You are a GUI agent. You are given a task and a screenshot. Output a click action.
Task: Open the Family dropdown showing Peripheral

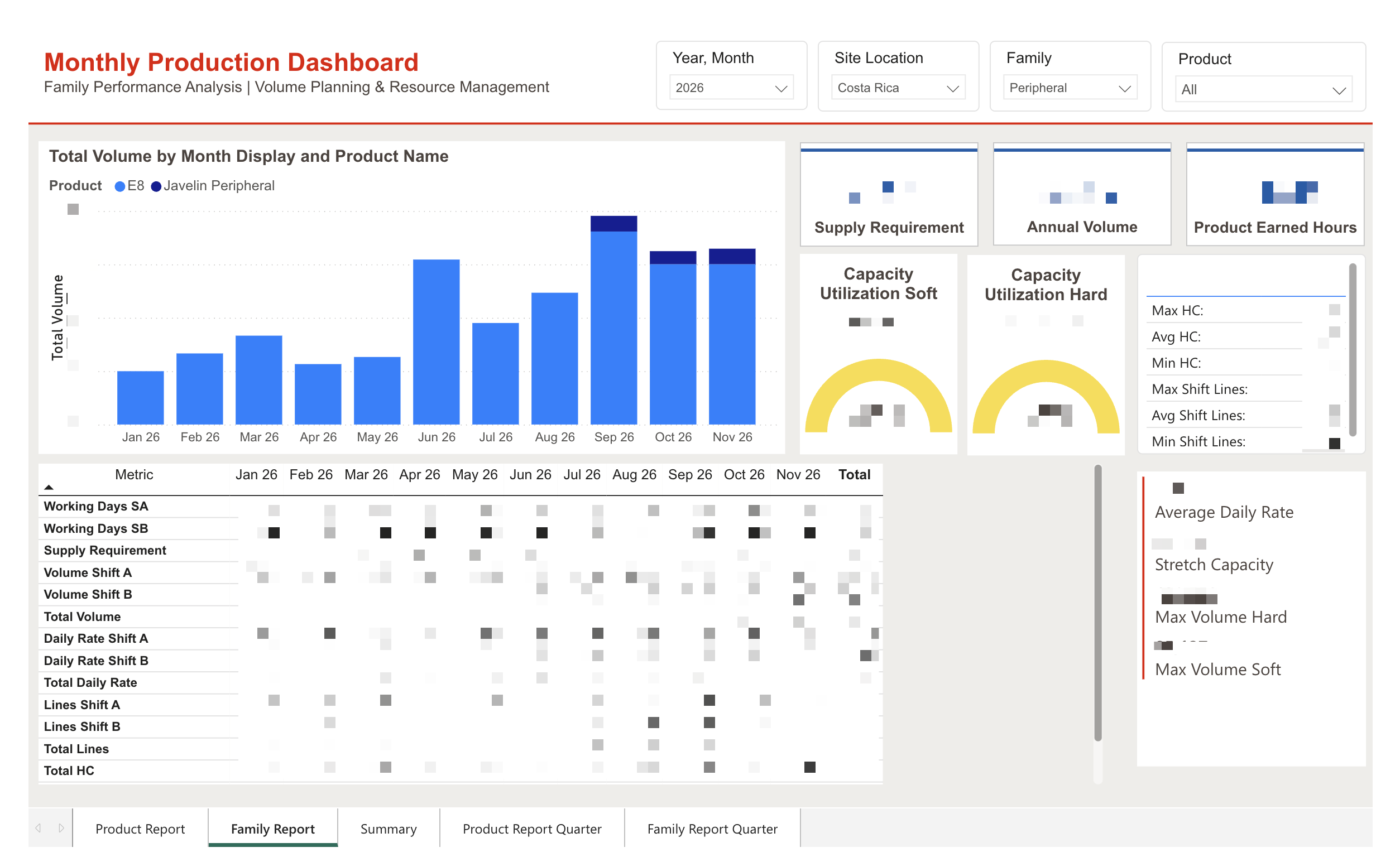tap(1070, 88)
